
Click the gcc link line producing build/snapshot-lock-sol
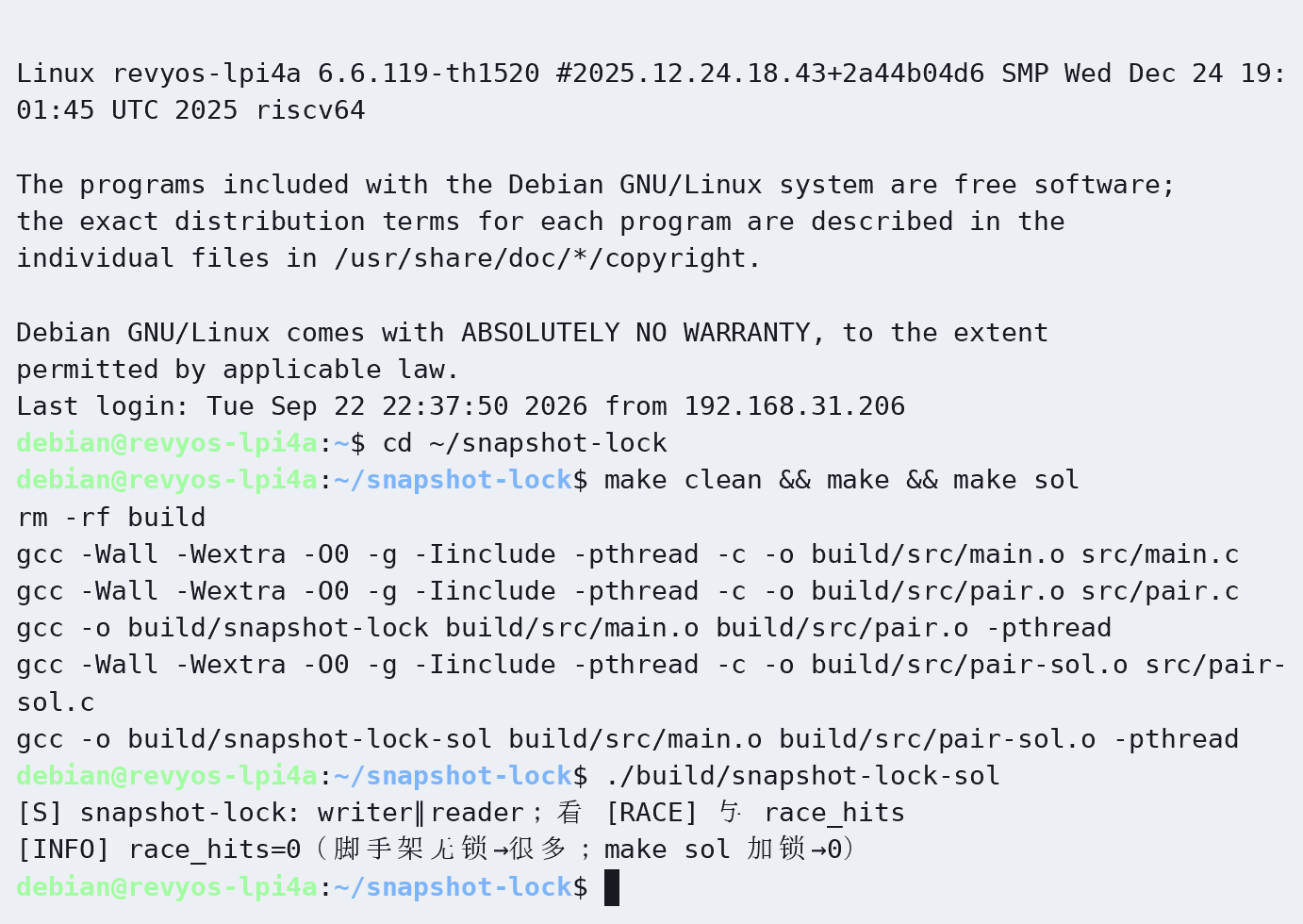[x=628, y=739]
